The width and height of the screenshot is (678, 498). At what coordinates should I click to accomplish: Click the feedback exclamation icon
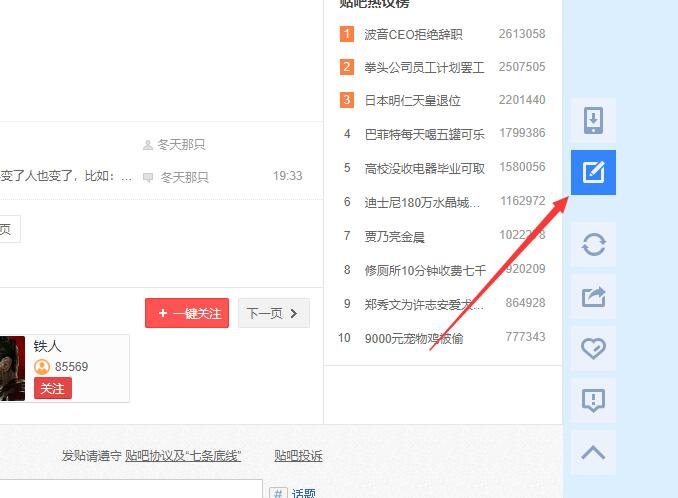pyautogui.click(x=593, y=400)
